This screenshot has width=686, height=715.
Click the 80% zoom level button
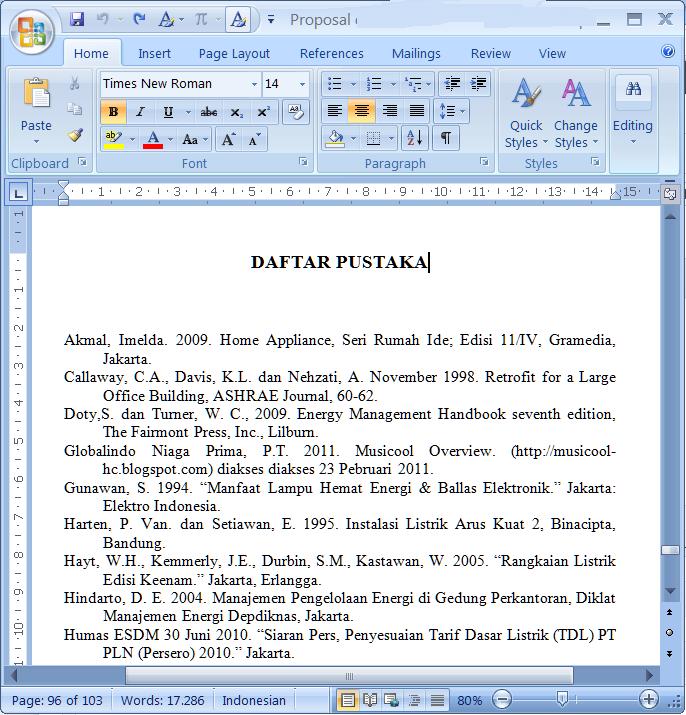469,700
